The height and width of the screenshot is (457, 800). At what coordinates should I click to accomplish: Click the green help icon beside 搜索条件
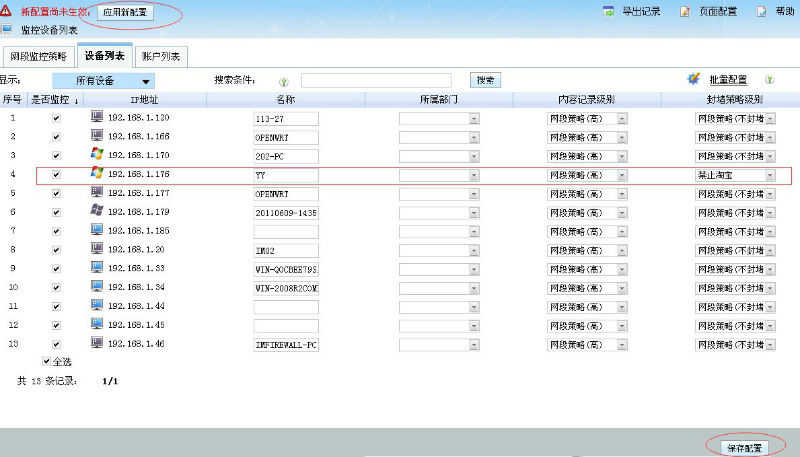coord(284,80)
